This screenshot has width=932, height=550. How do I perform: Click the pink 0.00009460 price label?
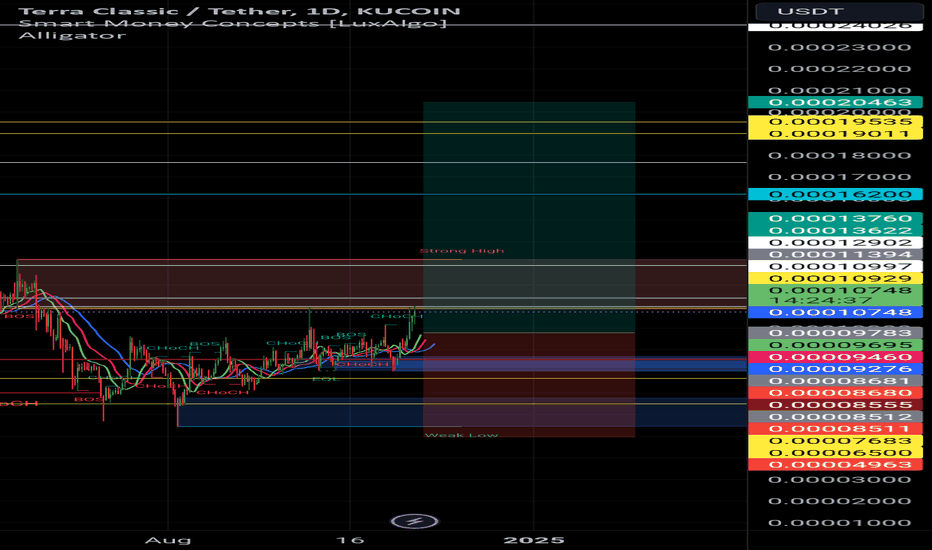[x=836, y=357]
